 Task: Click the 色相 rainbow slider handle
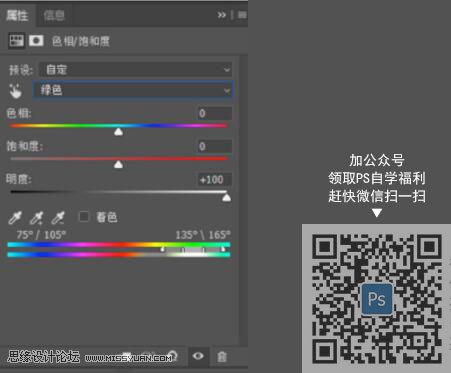click(x=118, y=132)
